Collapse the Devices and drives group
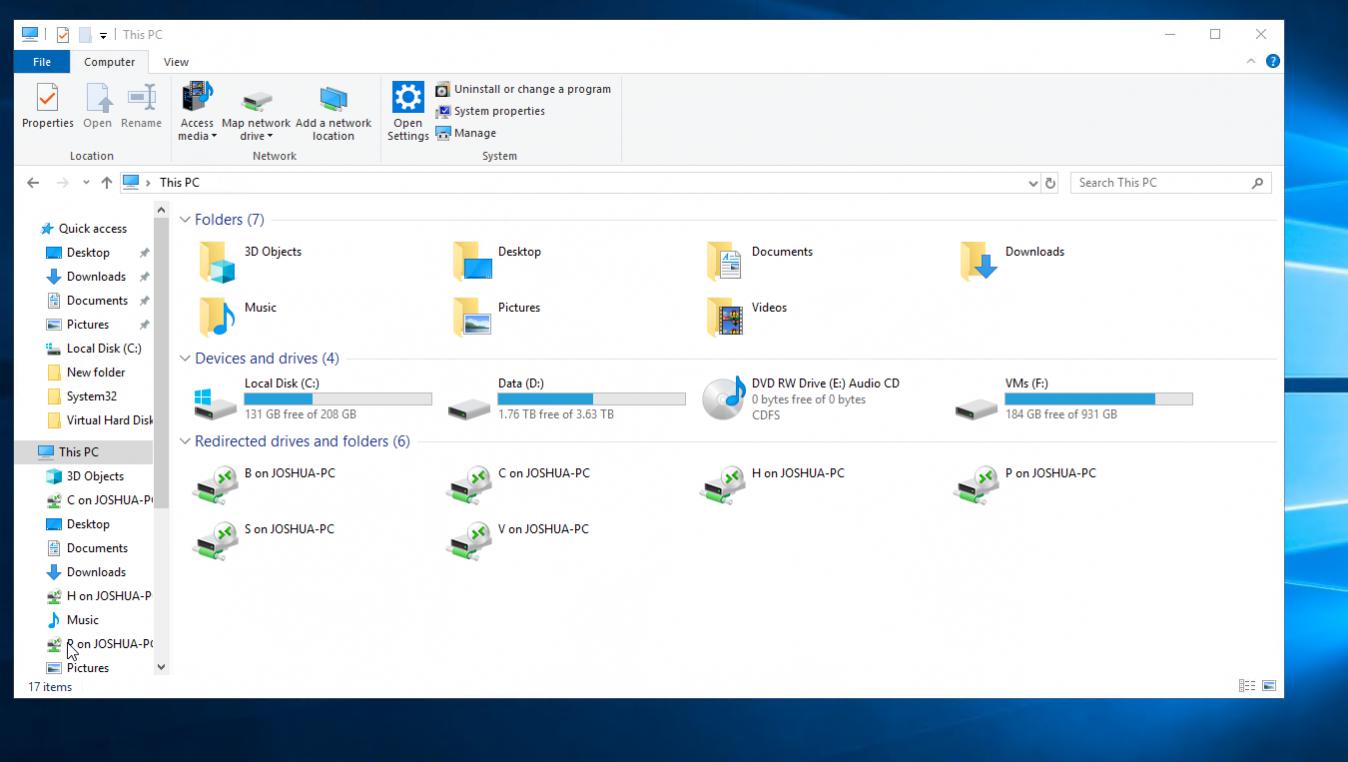Image resolution: width=1348 pixels, height=762 pixels. point(185,359)
